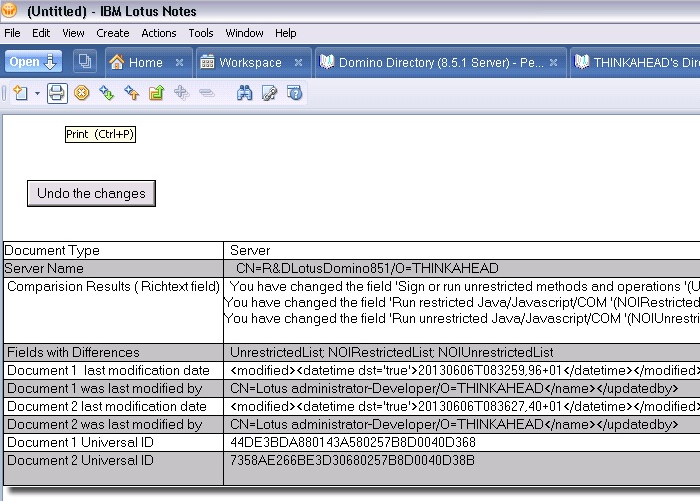Click the 'Server' value cell

point(462,250)
